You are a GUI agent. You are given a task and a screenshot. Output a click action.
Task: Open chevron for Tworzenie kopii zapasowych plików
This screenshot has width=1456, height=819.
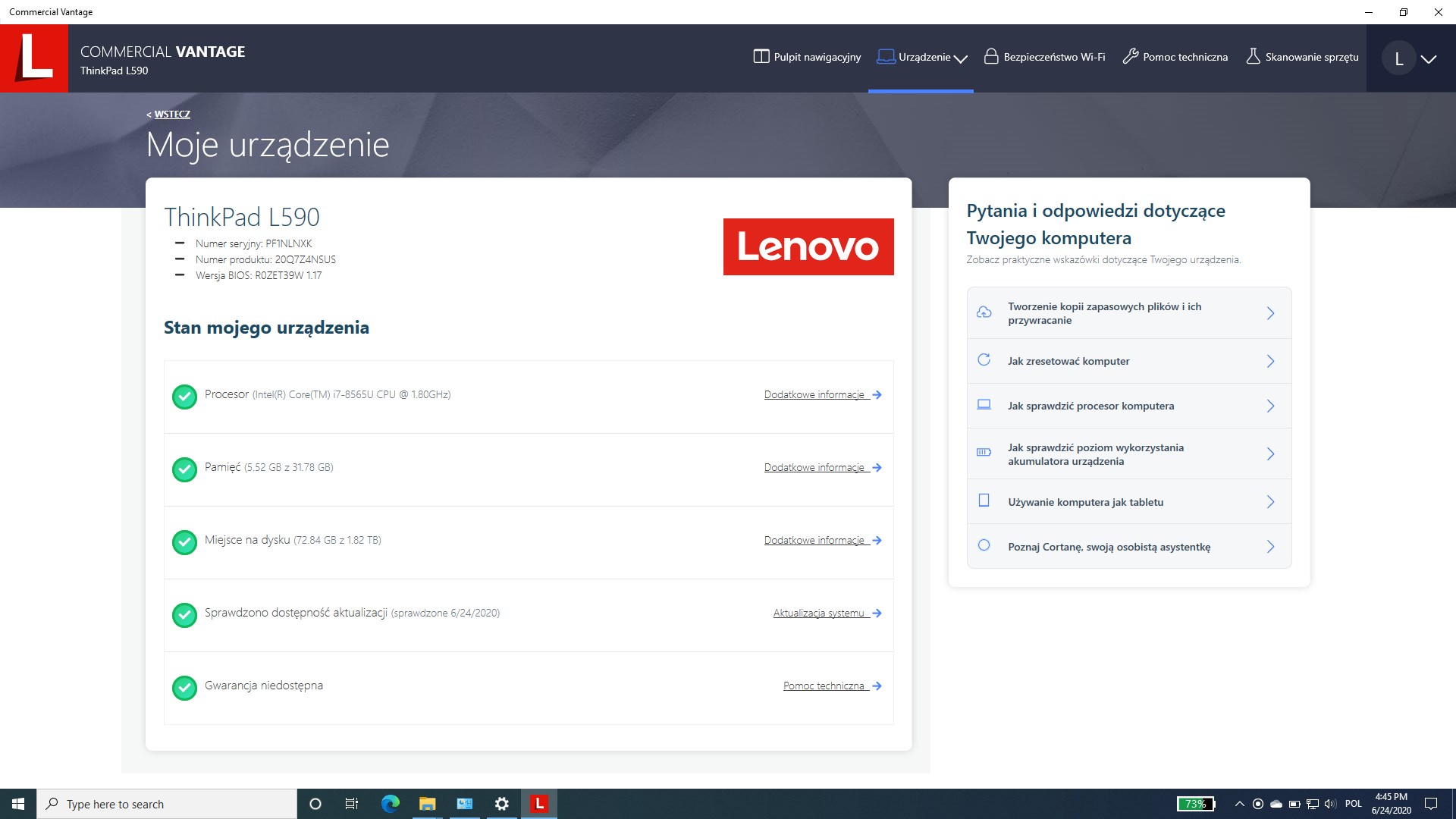1270,313
